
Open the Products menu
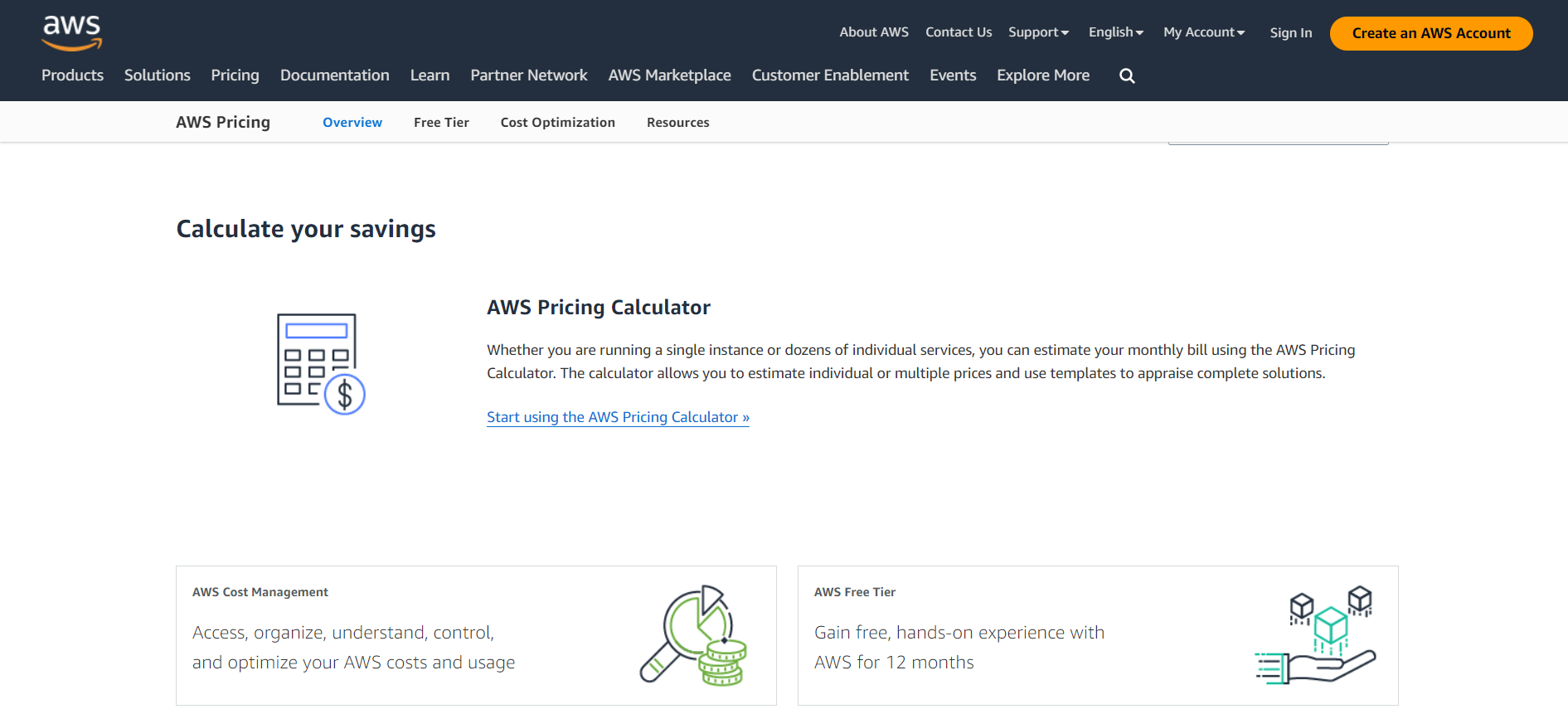73,75
